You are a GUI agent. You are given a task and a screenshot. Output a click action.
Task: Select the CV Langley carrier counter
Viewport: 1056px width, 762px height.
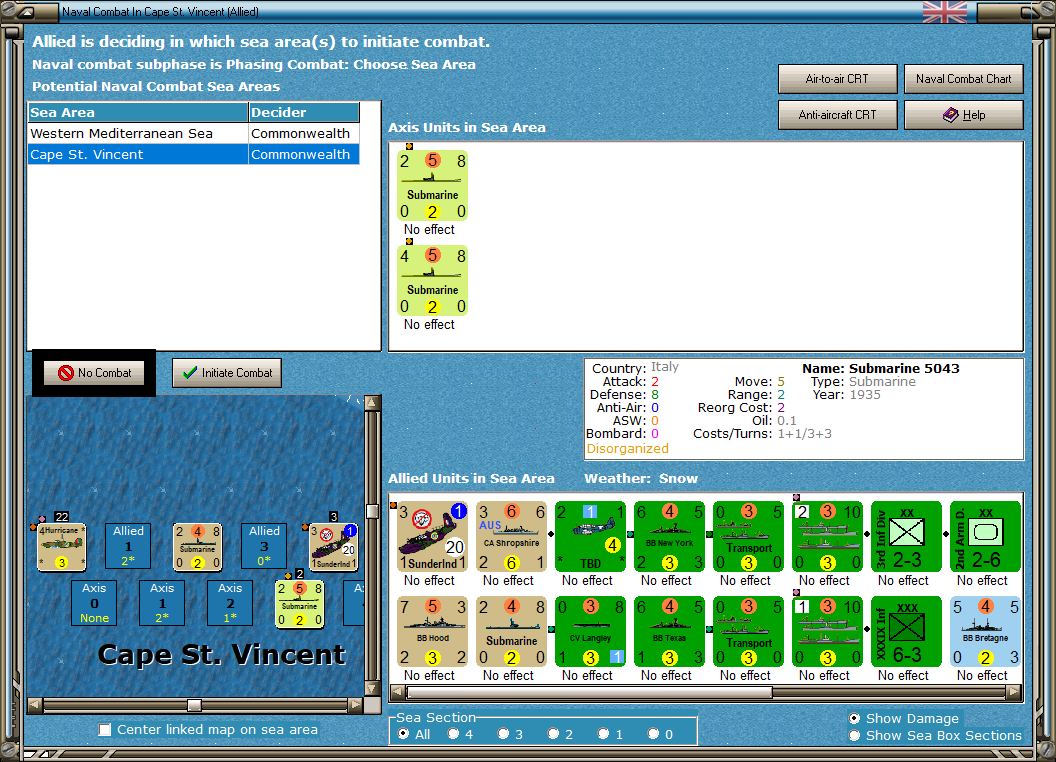pyautogui.click(x=590, y=631)
